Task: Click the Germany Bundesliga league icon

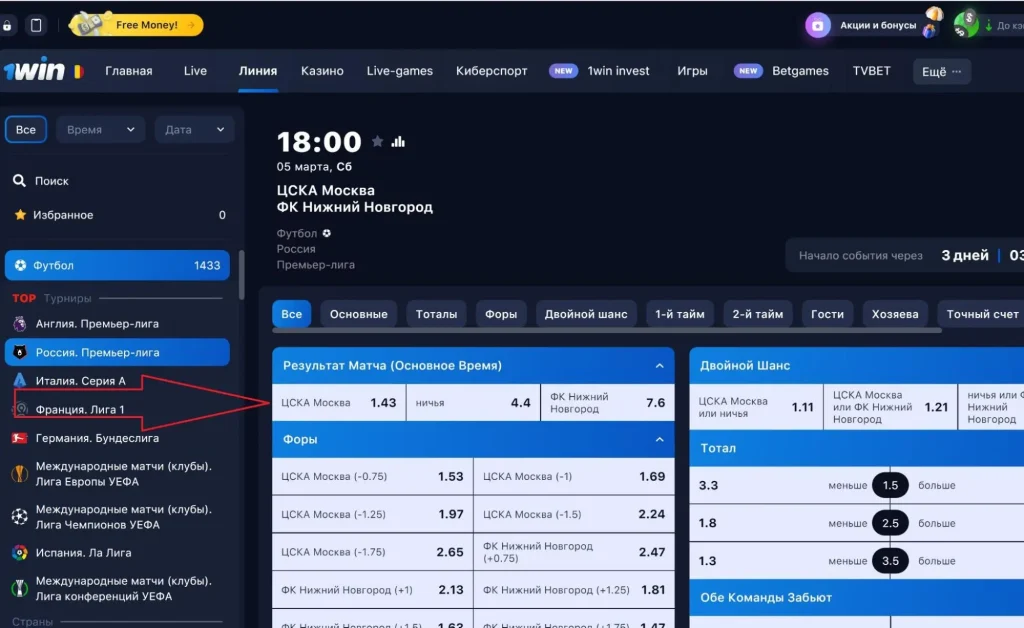Action: coord(19,438)
